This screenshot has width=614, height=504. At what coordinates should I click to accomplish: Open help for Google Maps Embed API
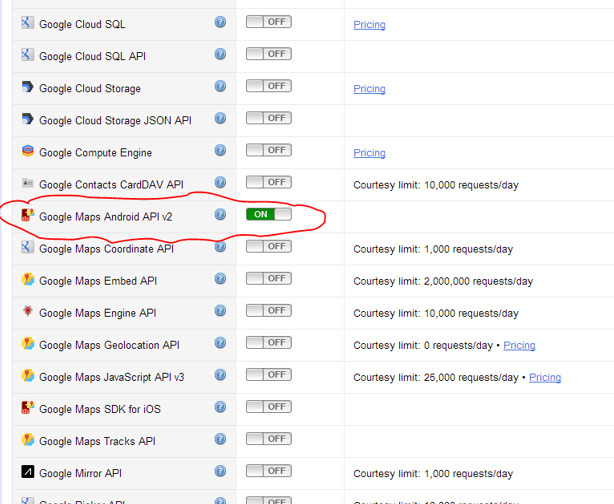[x=220, y=279]
